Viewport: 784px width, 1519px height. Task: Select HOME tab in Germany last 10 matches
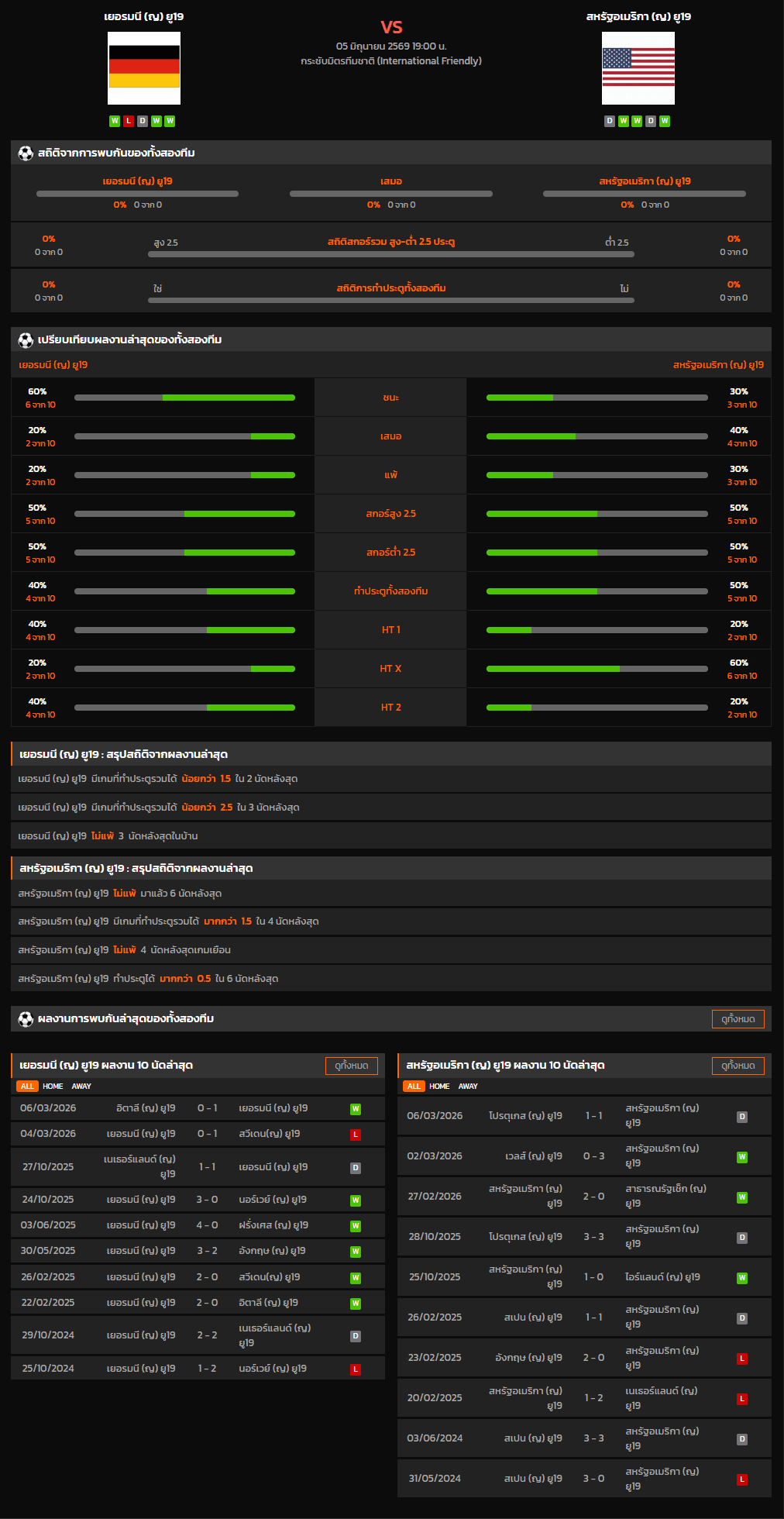53,1087
